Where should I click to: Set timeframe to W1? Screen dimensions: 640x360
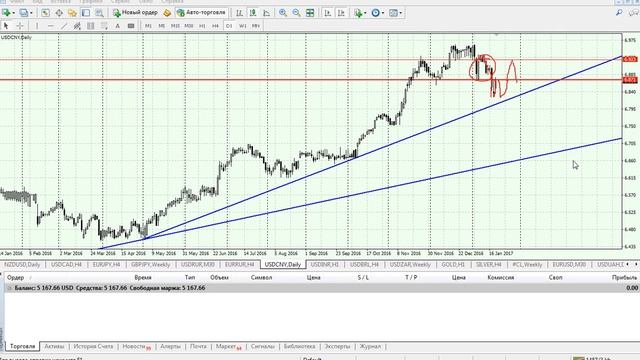[242, 26]
